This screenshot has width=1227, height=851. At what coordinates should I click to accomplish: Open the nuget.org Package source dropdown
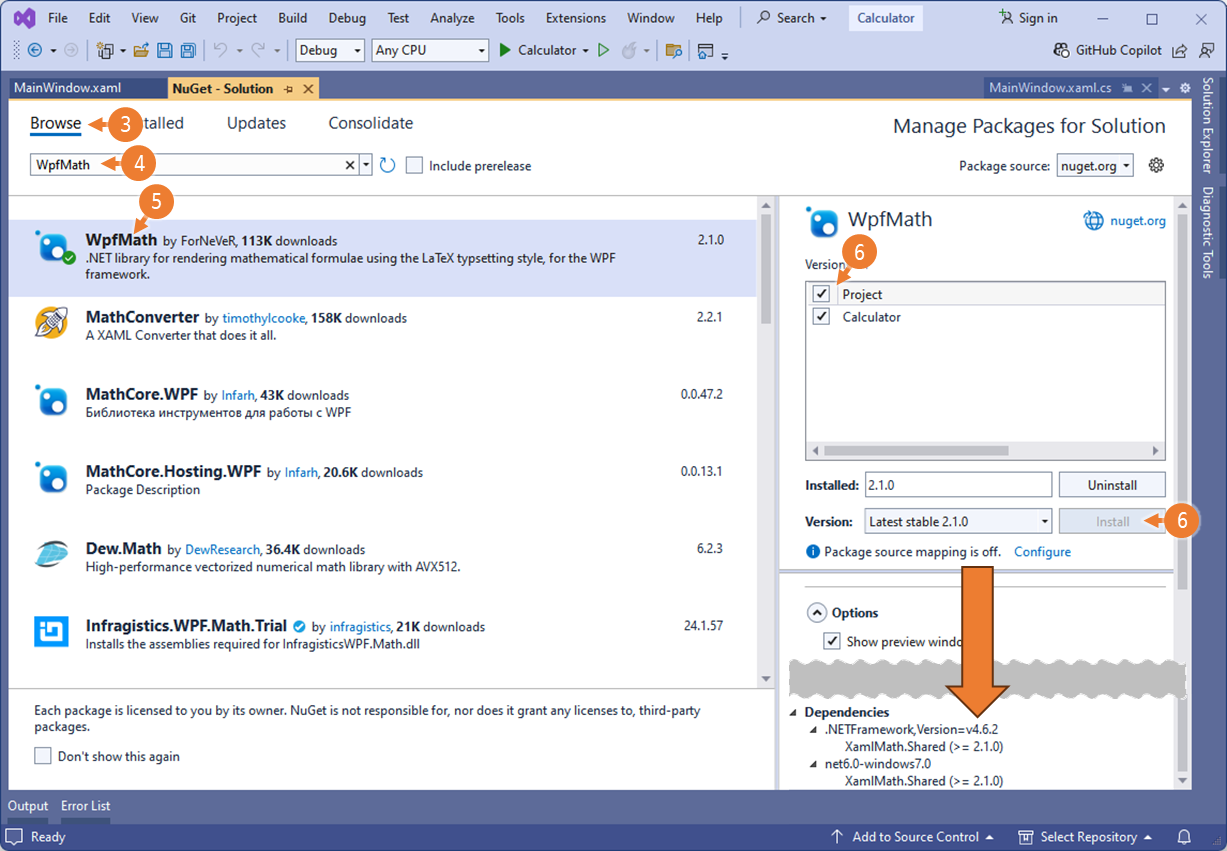pyautogui.click(x=1095, y=165)
